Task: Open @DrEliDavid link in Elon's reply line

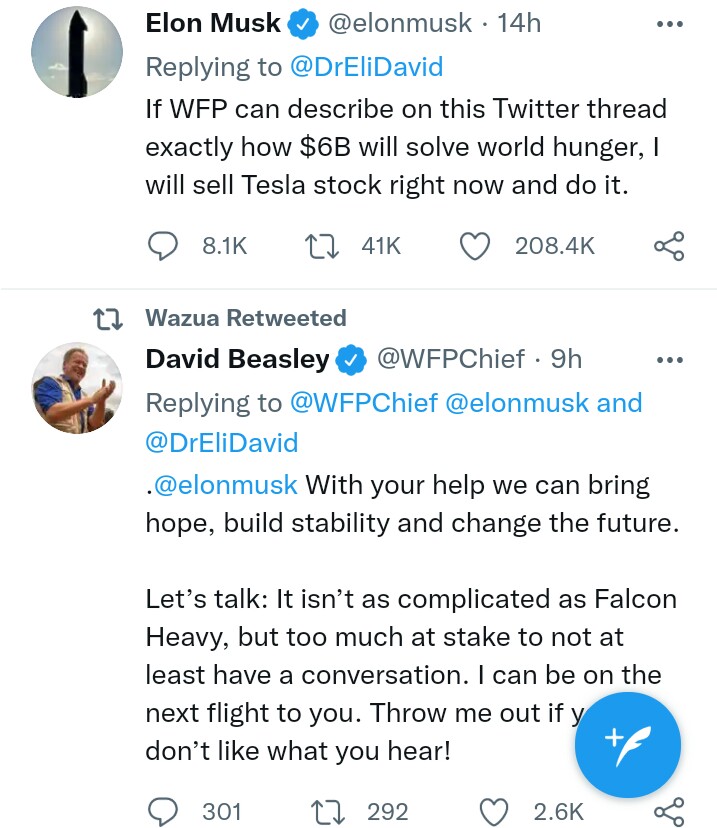Action: pyautogui.click(x=365, y=67)
